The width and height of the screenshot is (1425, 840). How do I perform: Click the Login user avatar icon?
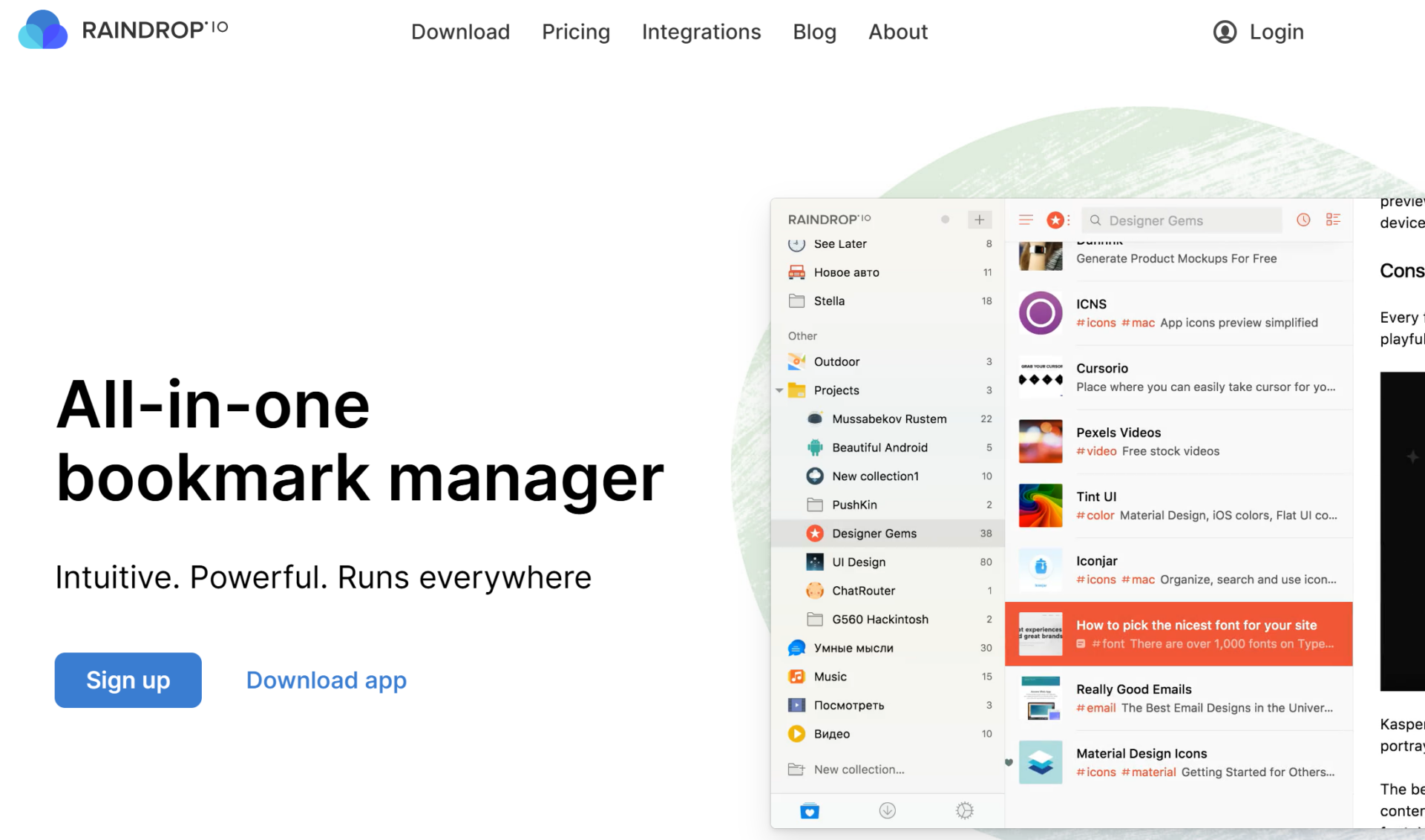click(x=1225, y=32)
